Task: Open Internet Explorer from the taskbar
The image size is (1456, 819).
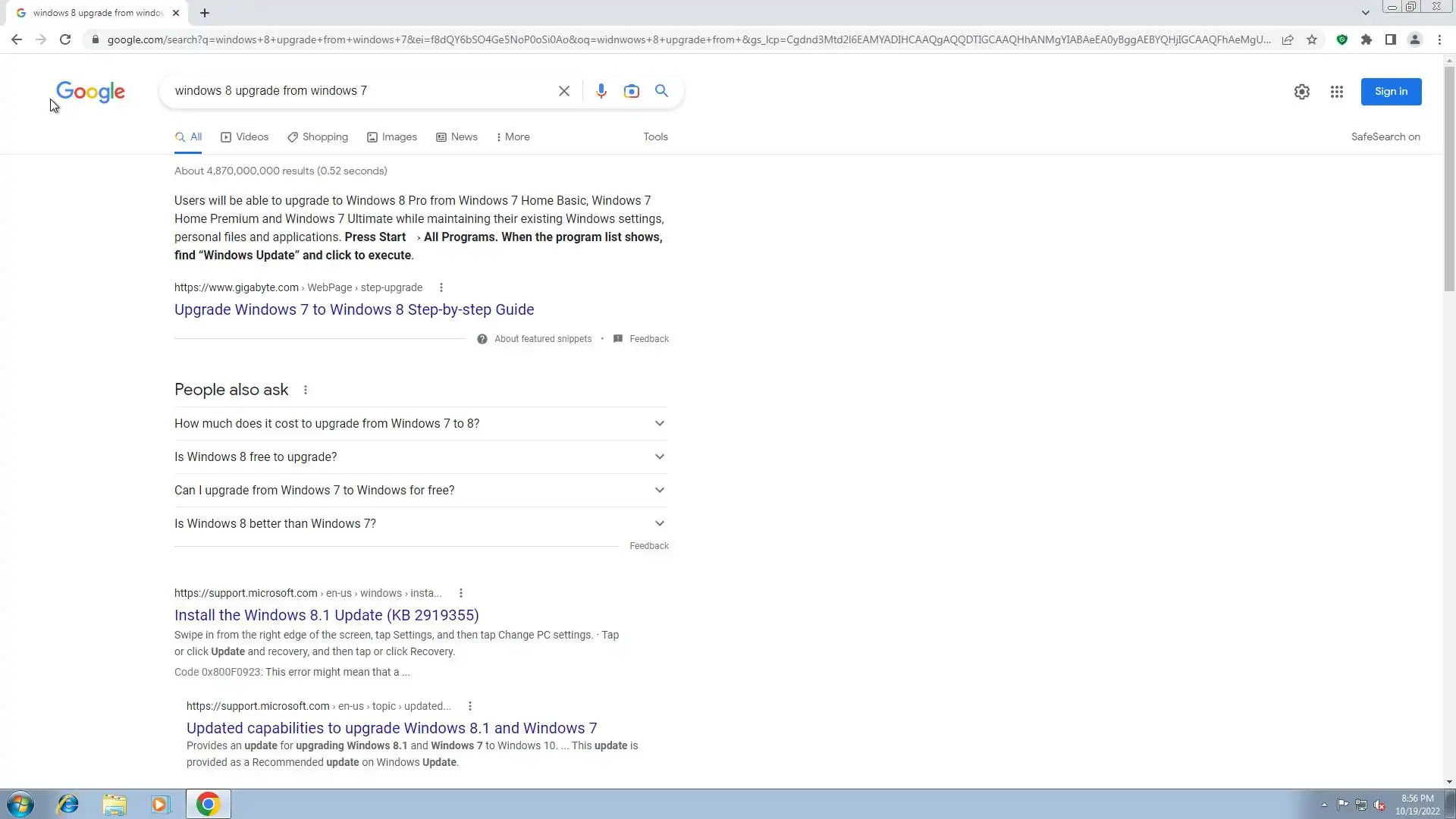Action: [x=68, y=804]
